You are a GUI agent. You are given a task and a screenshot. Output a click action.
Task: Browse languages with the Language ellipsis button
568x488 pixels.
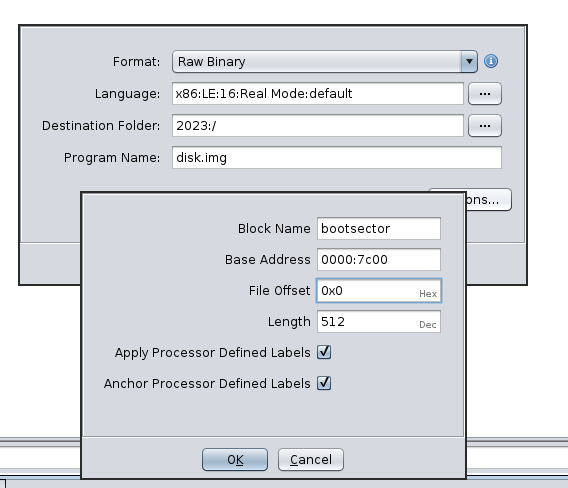point(485,93)
